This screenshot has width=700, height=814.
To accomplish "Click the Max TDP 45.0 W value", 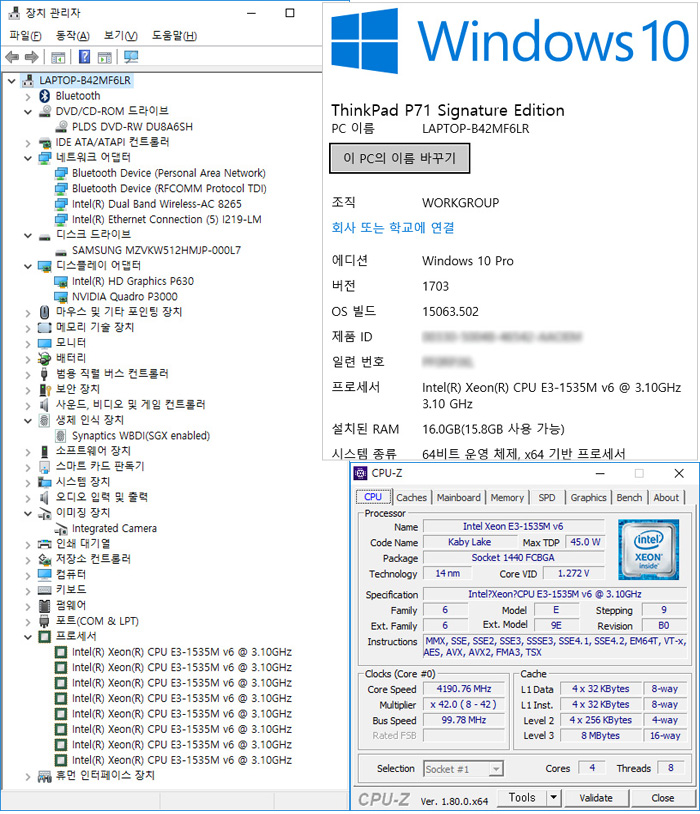I will (585, 542).
